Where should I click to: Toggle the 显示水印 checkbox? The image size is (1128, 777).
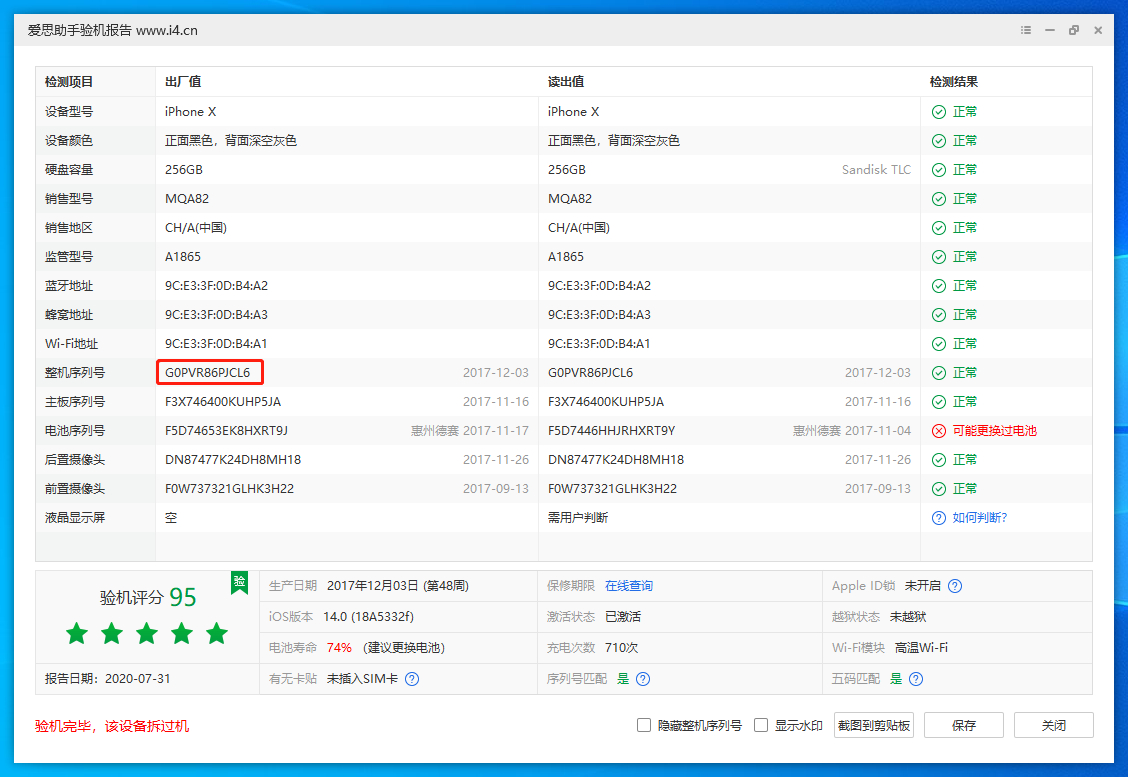click(x=759, y=725)
